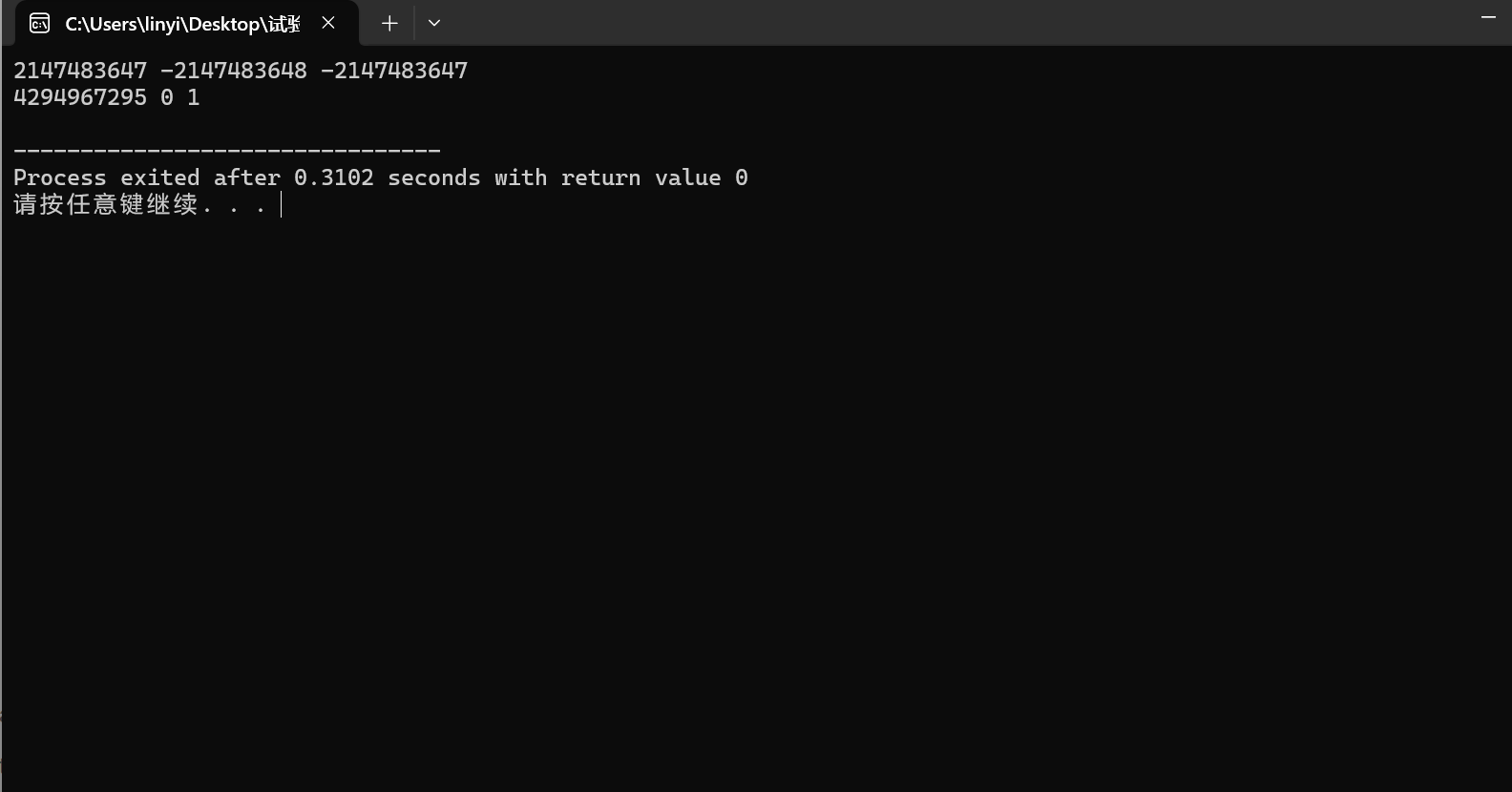Click the "return value 0" text
The image size is (1512, 792).
654,177
